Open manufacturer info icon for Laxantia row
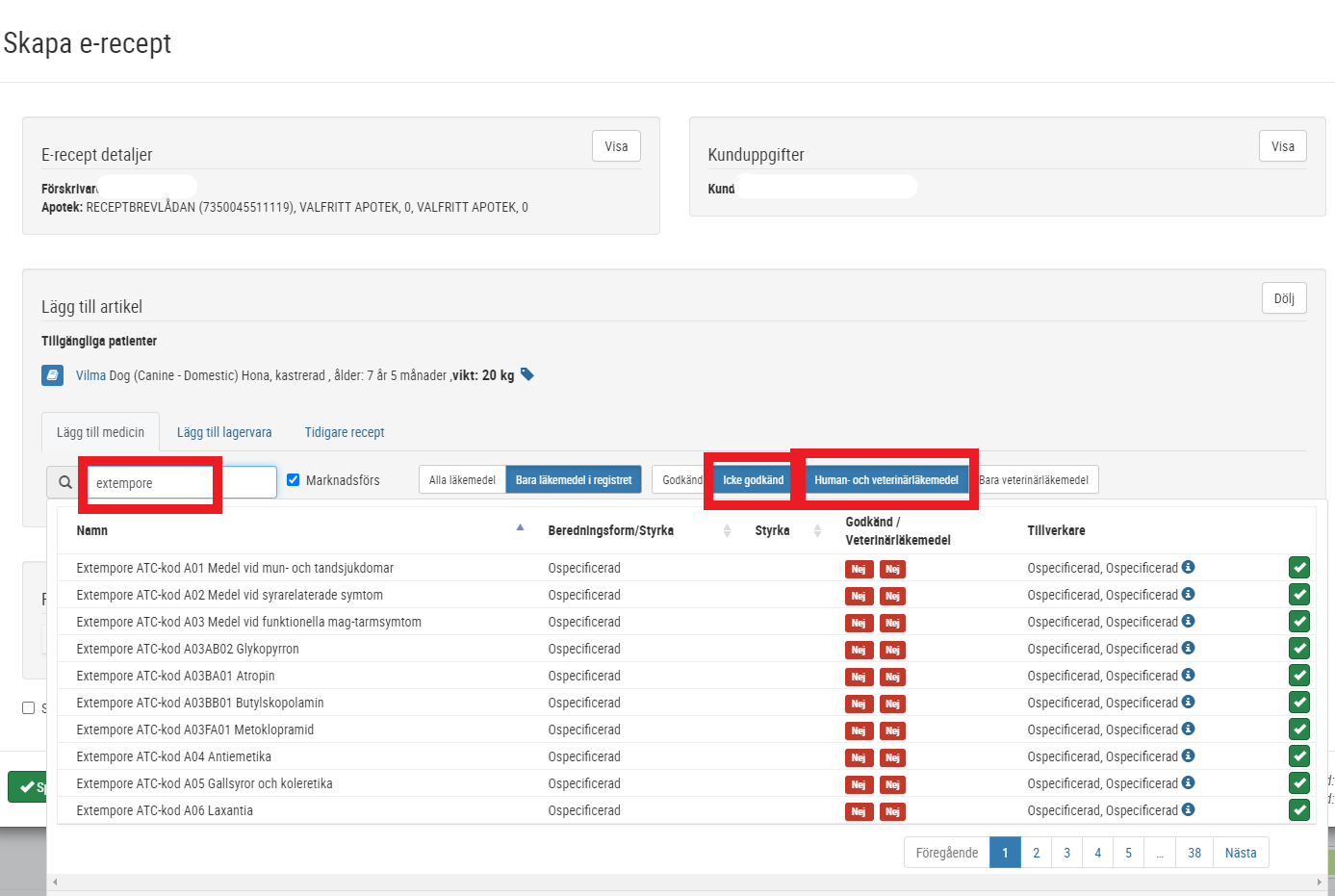 coord(1189,809)
